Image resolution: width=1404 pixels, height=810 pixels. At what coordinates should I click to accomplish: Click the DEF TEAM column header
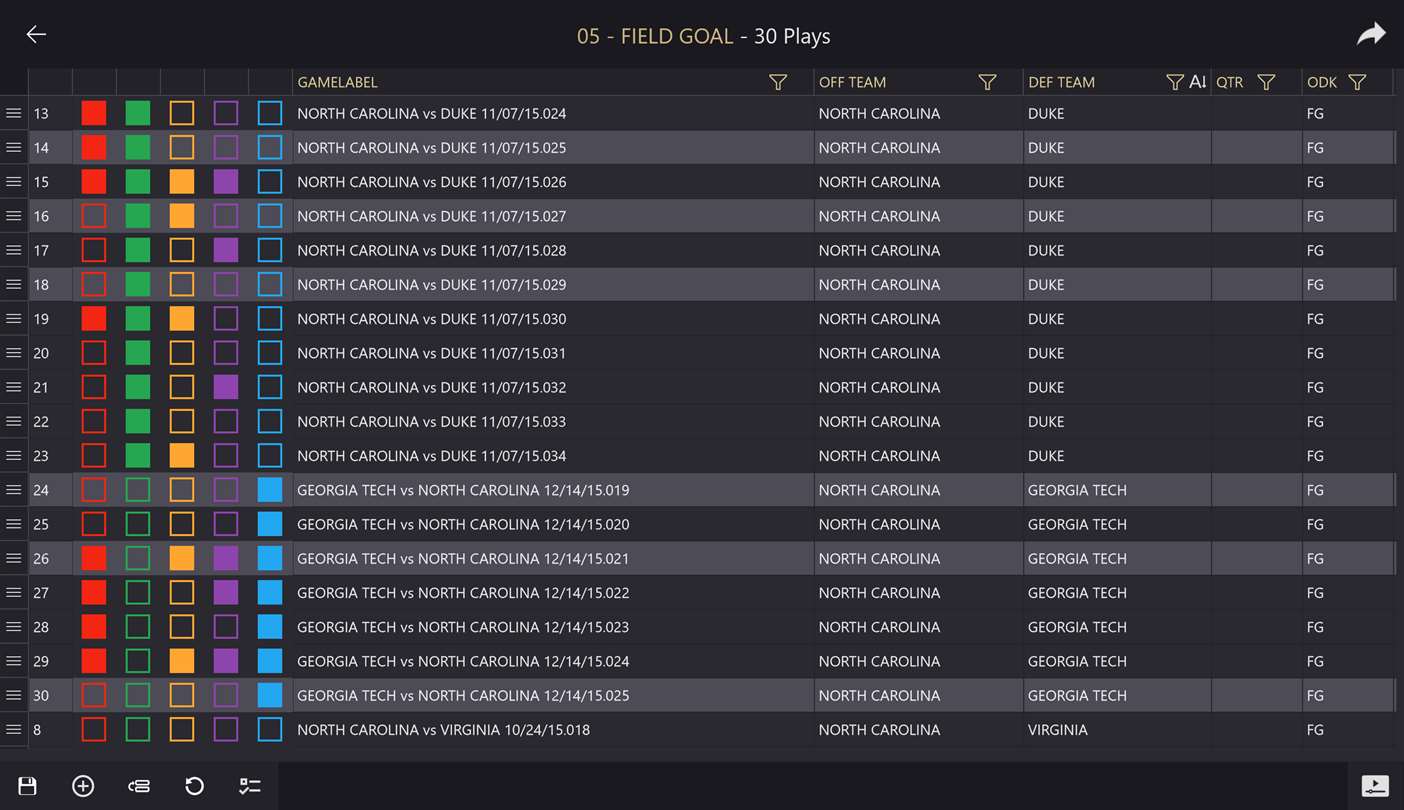1061,82
